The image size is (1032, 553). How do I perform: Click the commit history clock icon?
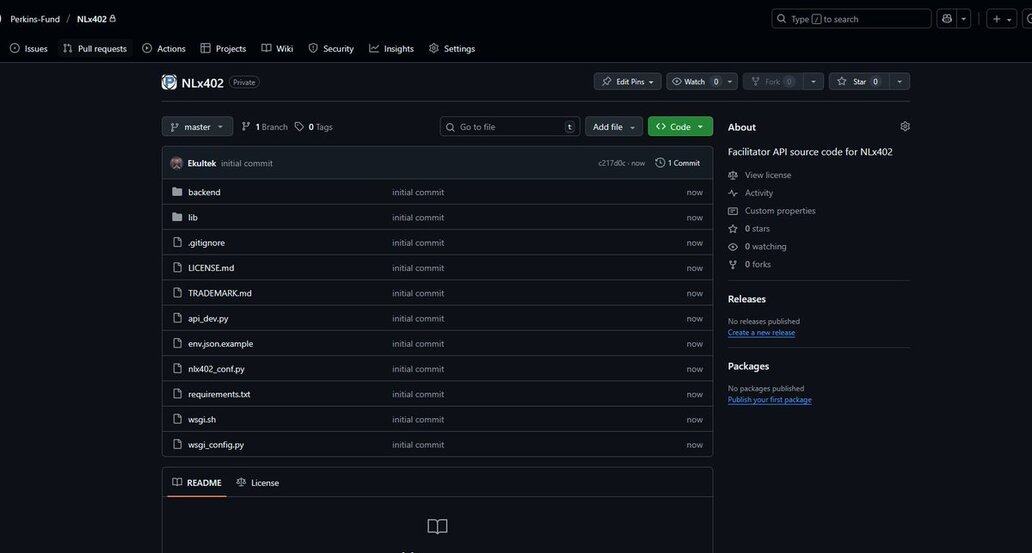(x=660, y=163)
